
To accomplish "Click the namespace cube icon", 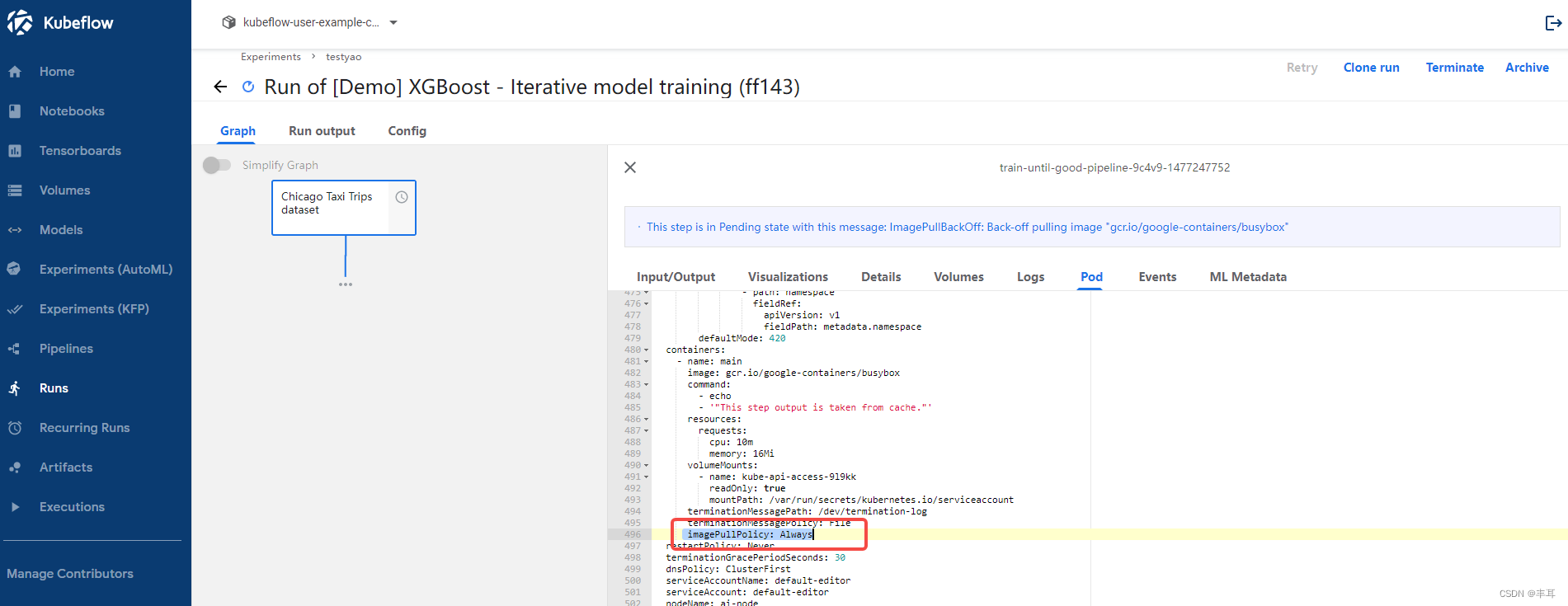I will pos(229,22).
